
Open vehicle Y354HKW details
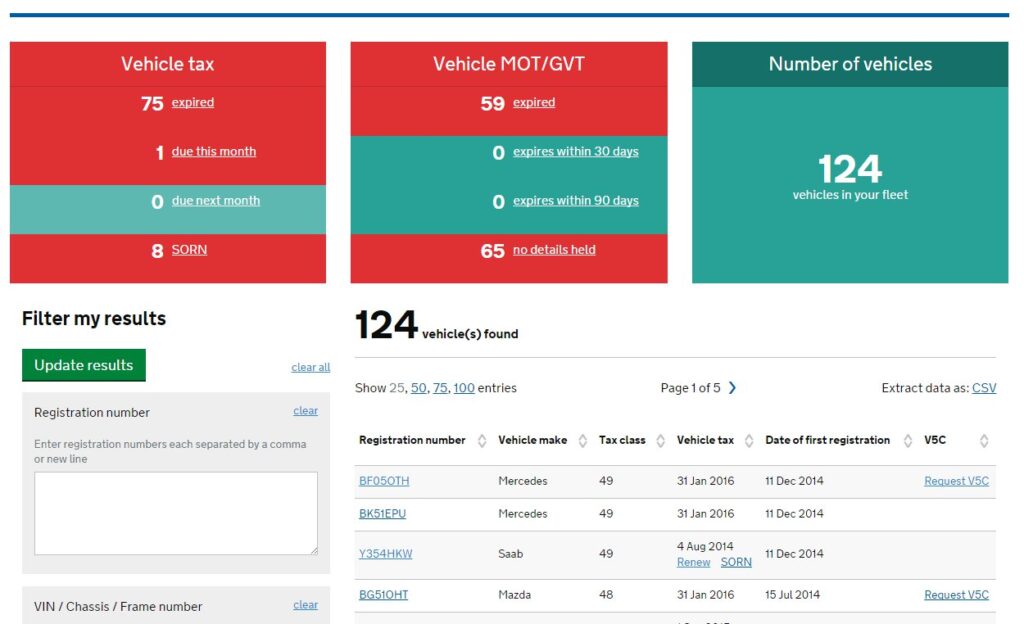[385, 554]
